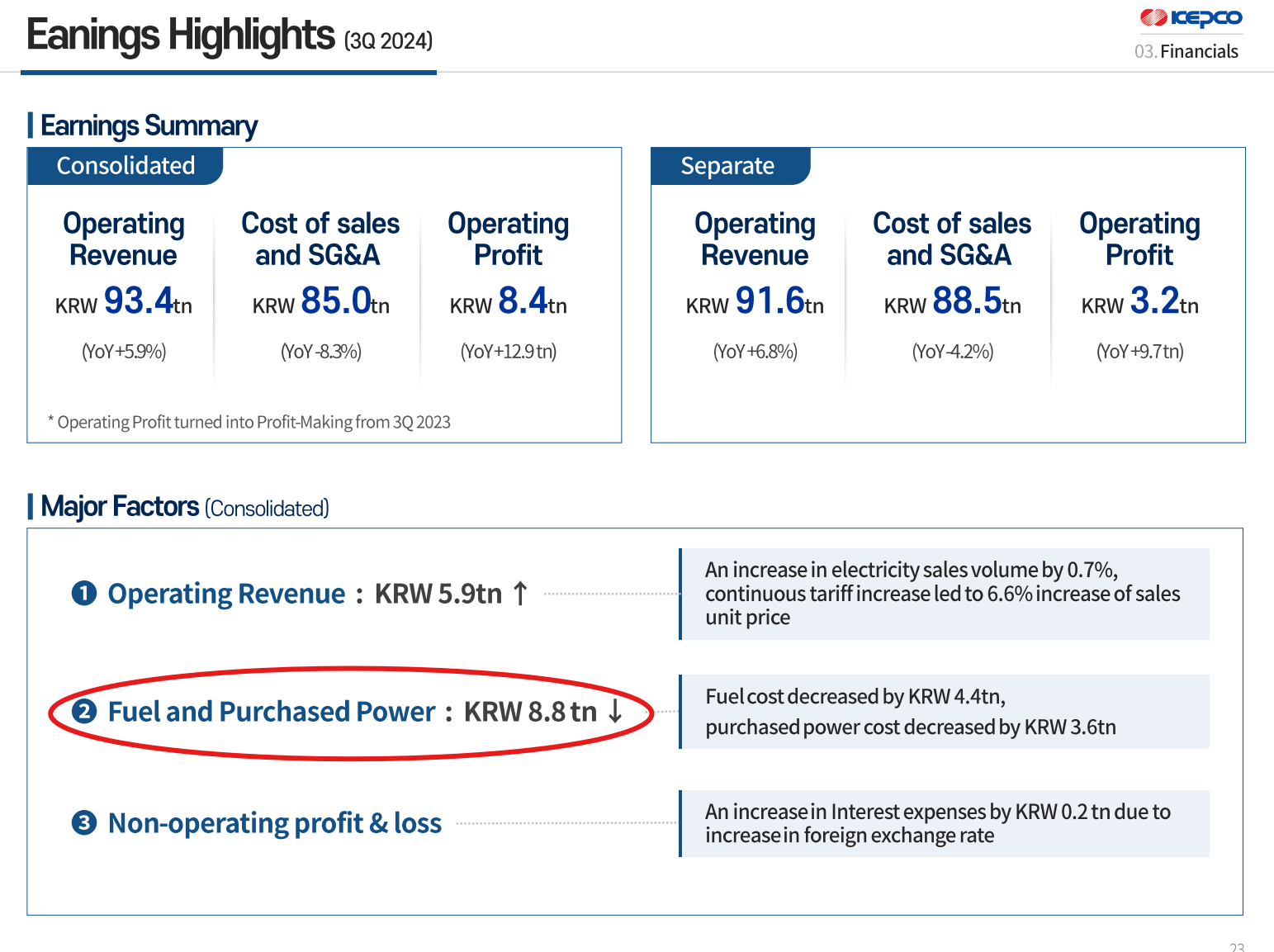
Task: Select the numbered badge ❶ beside Operating Revenue
Action: point(83,594)
